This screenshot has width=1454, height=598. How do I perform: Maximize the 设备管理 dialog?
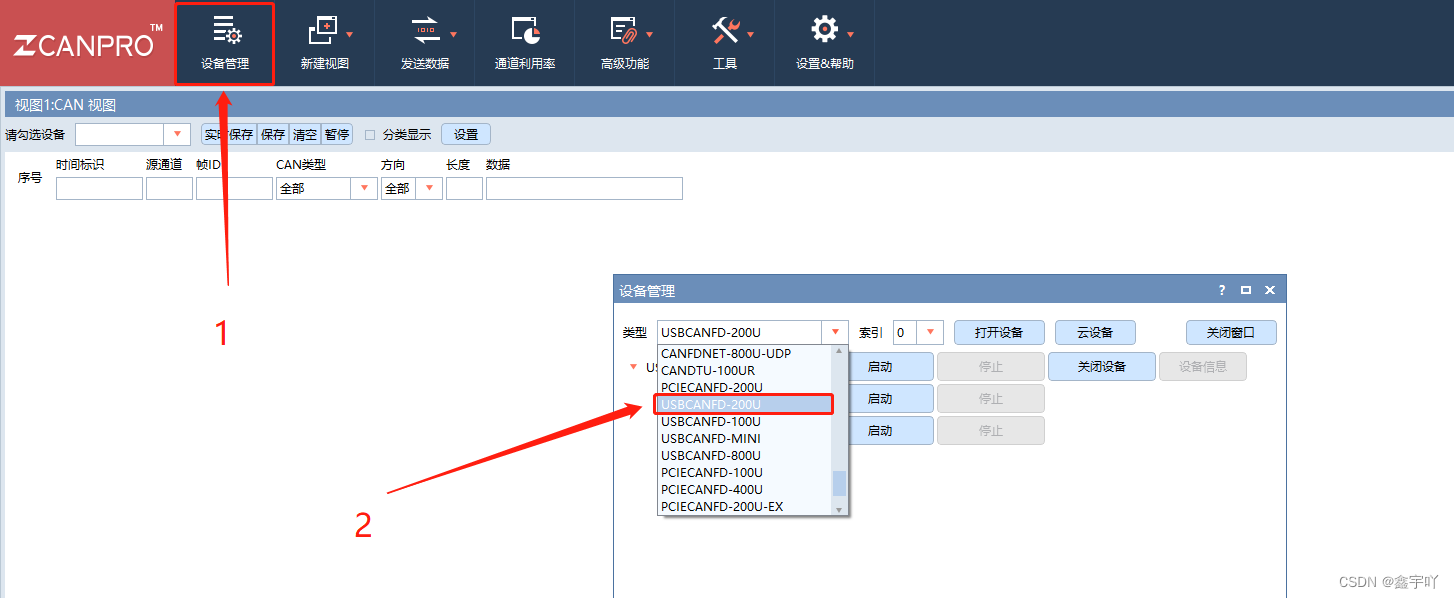(x=1246, y=290)
